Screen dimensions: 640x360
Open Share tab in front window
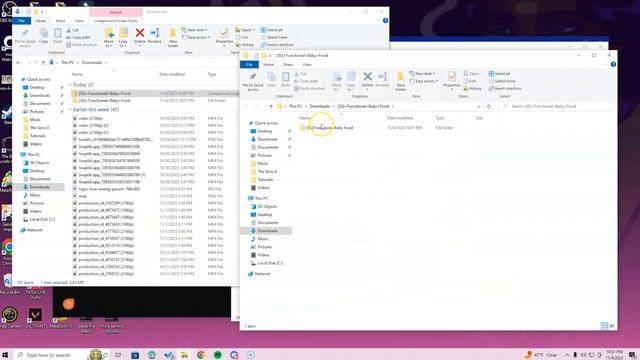(x=288, y=64)
